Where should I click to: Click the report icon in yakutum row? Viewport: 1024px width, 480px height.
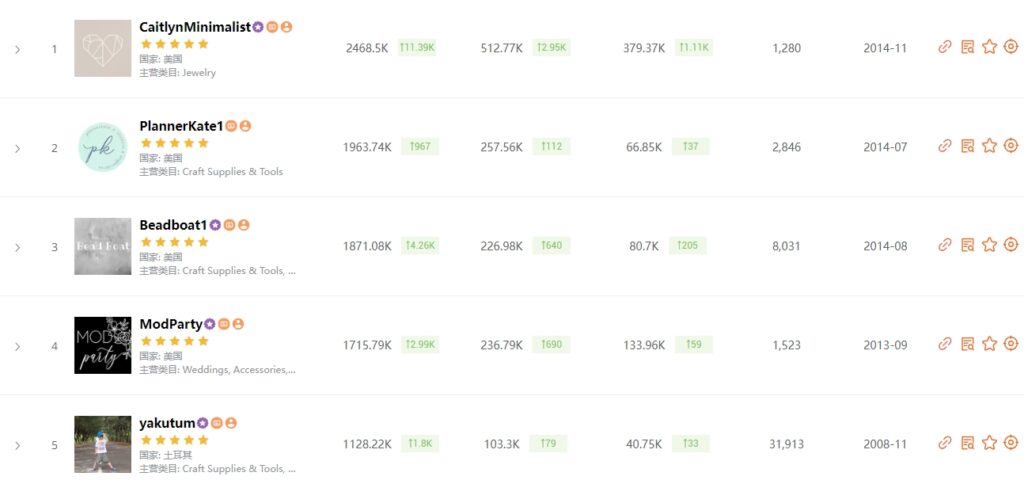pos(967,443)
